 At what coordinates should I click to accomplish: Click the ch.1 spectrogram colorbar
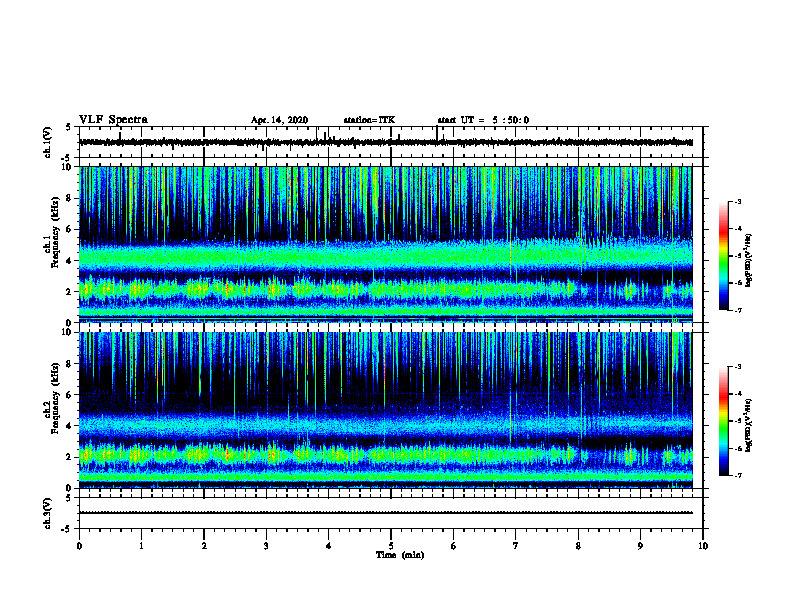pos(724,256)
